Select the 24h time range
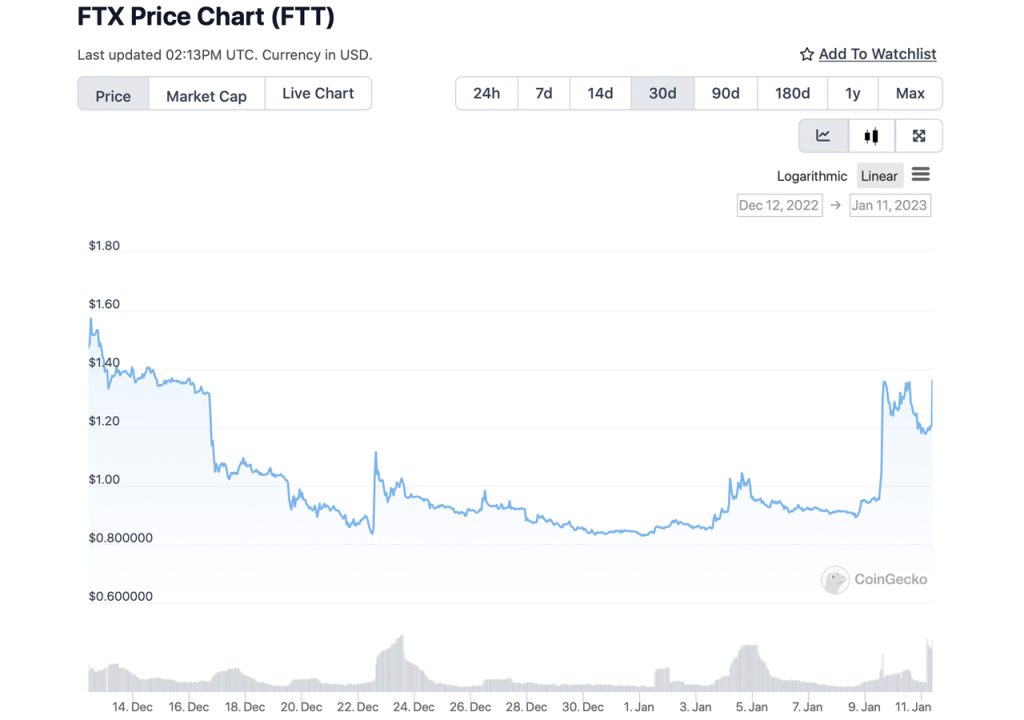Viewport: 1024px width, 720px height. point(486,92)
